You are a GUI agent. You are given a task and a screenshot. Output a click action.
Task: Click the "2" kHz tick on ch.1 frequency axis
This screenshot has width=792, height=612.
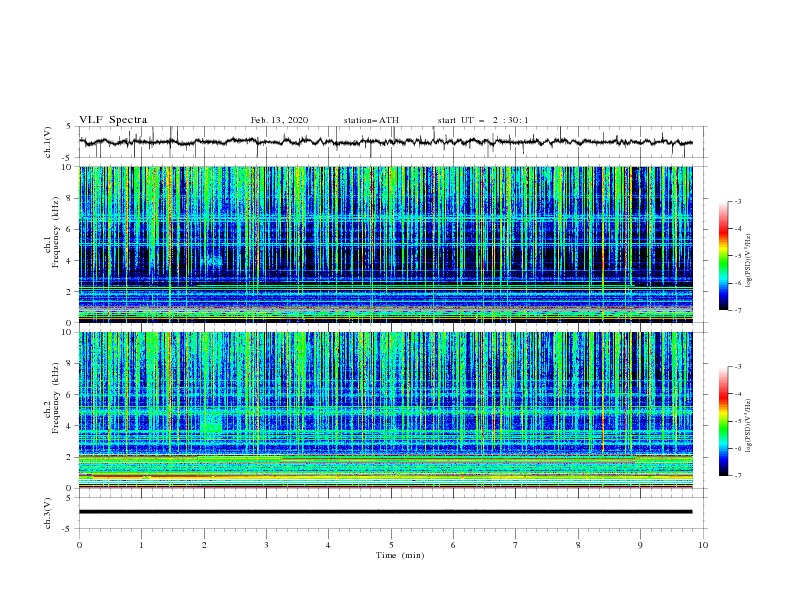click(x=70, y=291)
